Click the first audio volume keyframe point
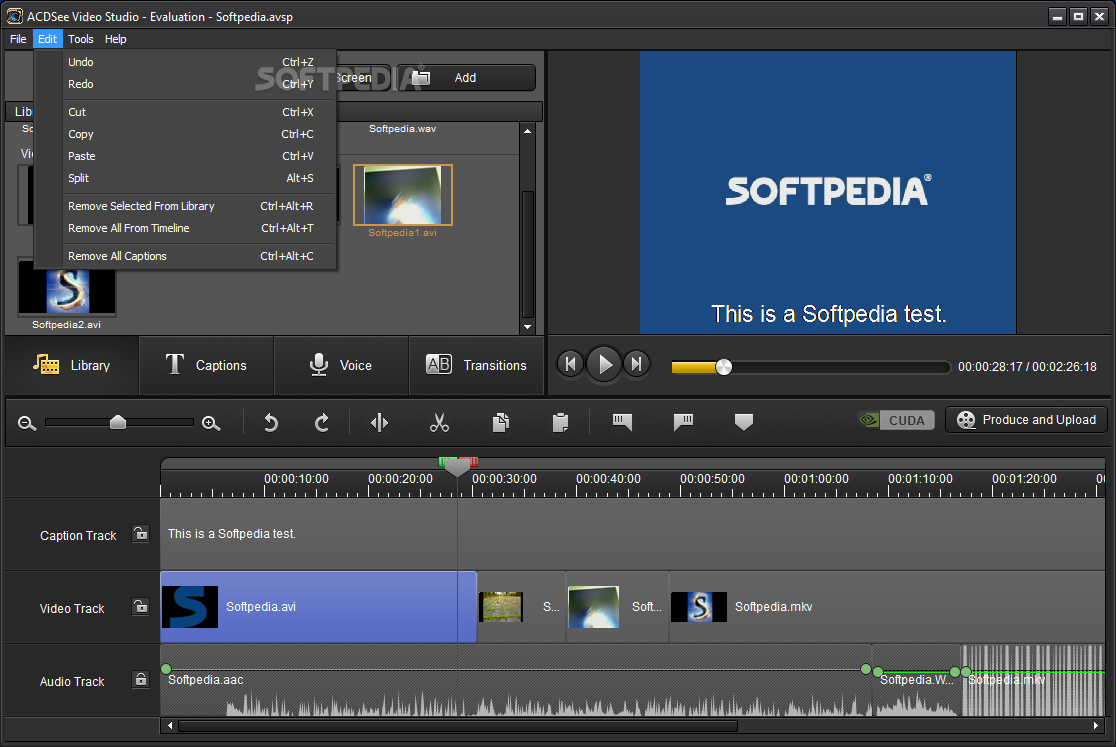 pos(166,669)
